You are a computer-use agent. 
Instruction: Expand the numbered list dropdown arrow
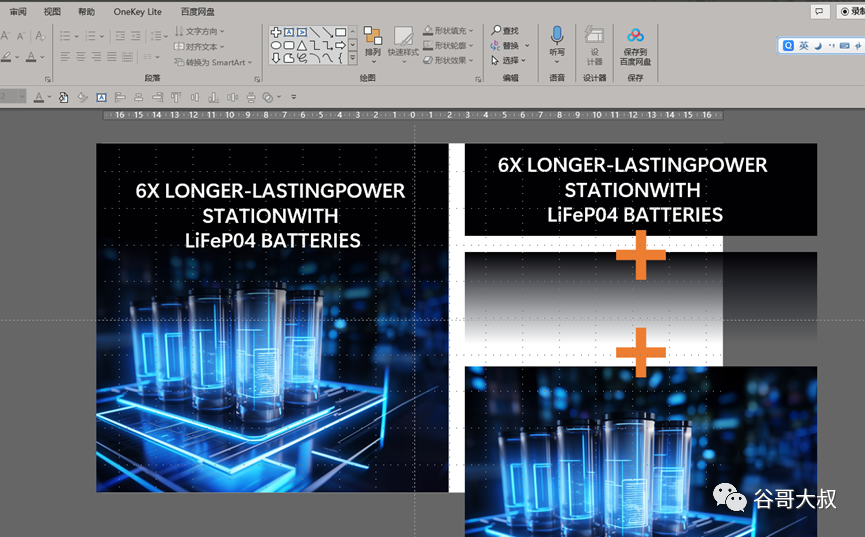[102, 36]
